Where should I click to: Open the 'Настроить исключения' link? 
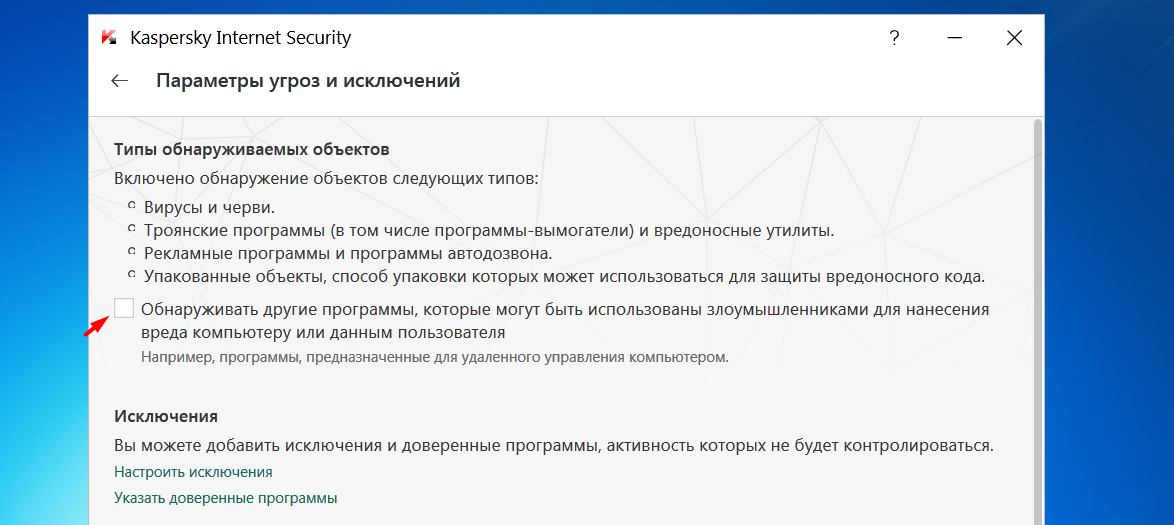pyautogui.click(x=193, y=472)
